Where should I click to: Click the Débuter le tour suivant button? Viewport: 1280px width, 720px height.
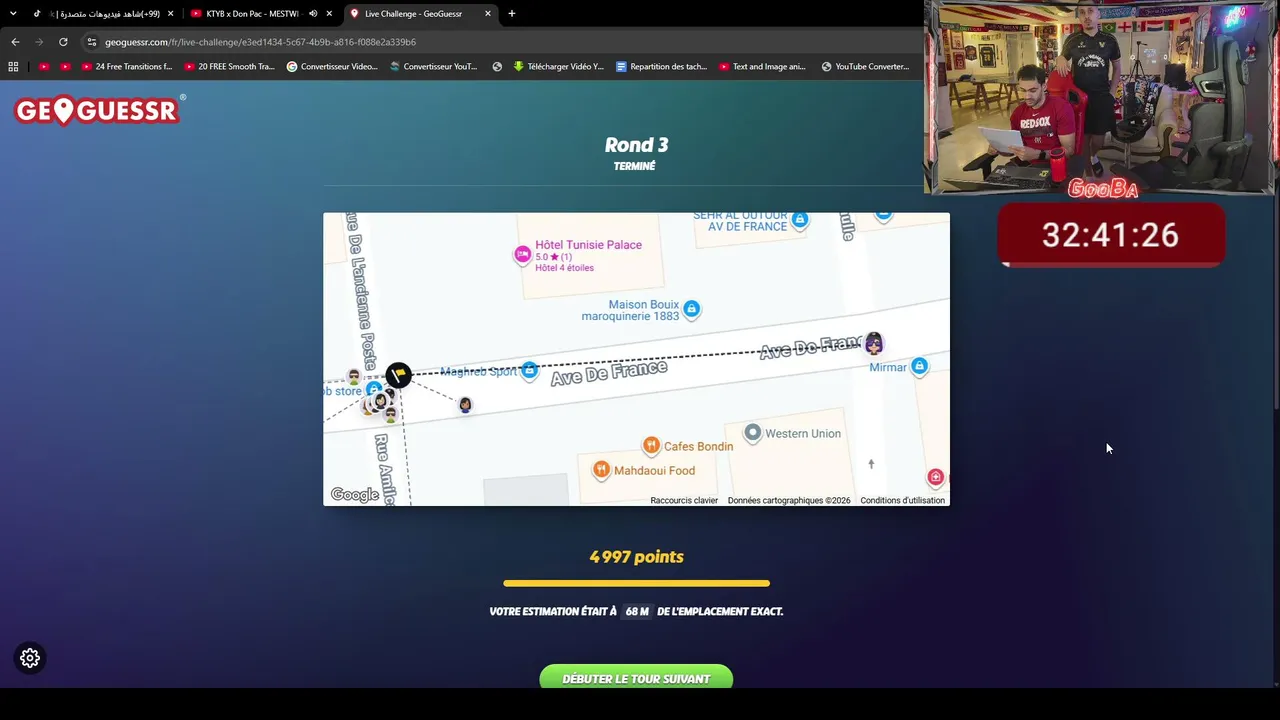pos(636,679)
